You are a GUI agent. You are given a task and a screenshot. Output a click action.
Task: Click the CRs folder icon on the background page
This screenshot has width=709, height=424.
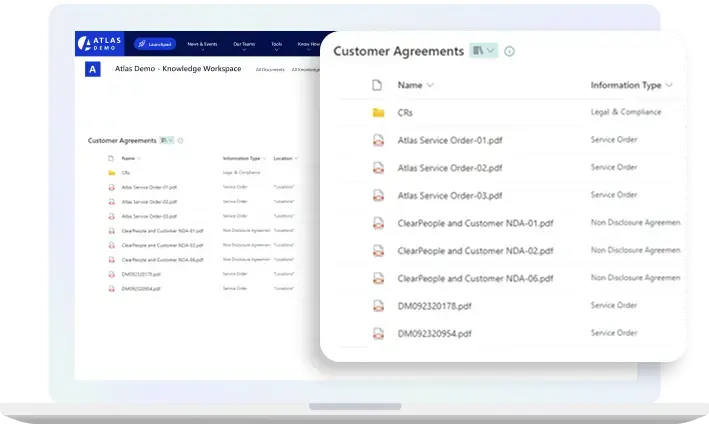[x=111, y=173]
